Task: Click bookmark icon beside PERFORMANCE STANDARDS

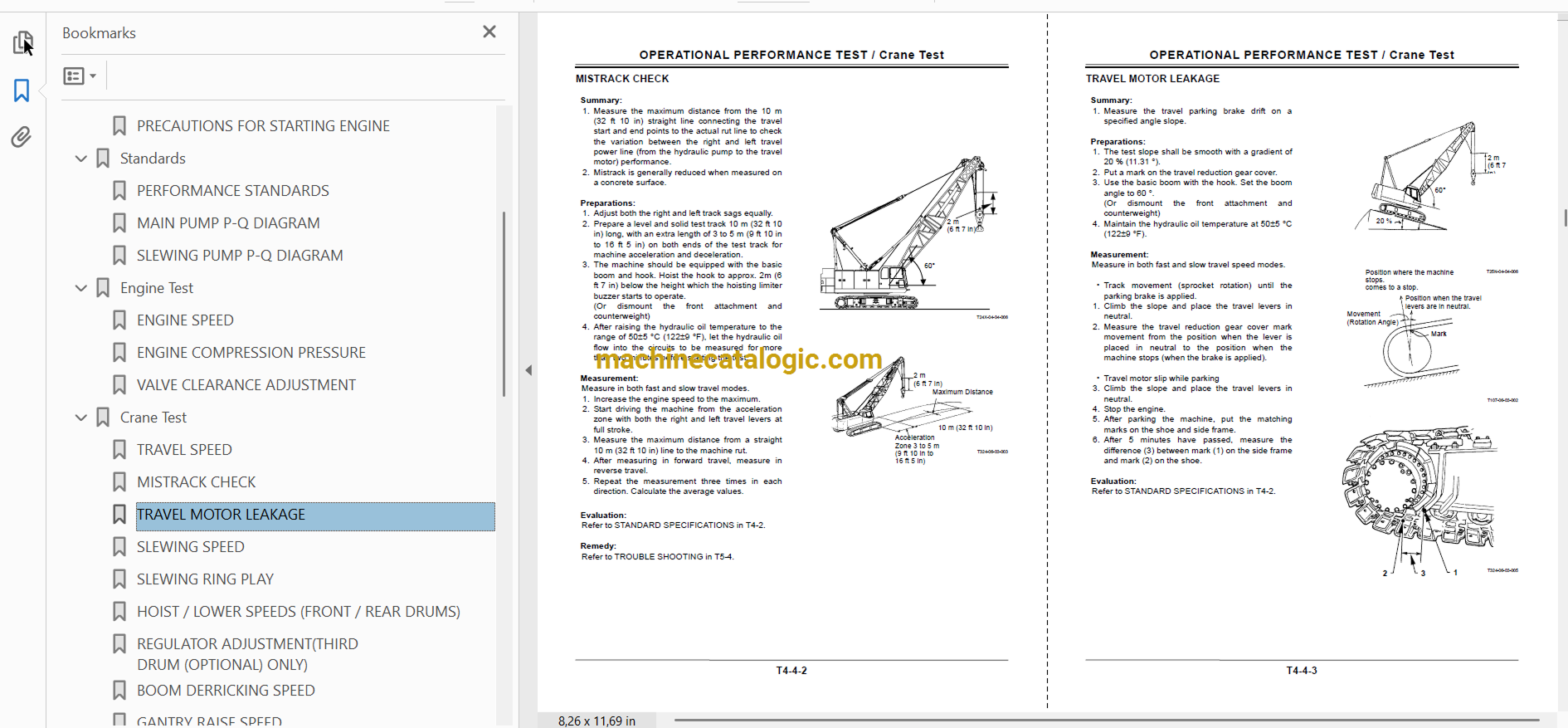Action: click(119, 191)
